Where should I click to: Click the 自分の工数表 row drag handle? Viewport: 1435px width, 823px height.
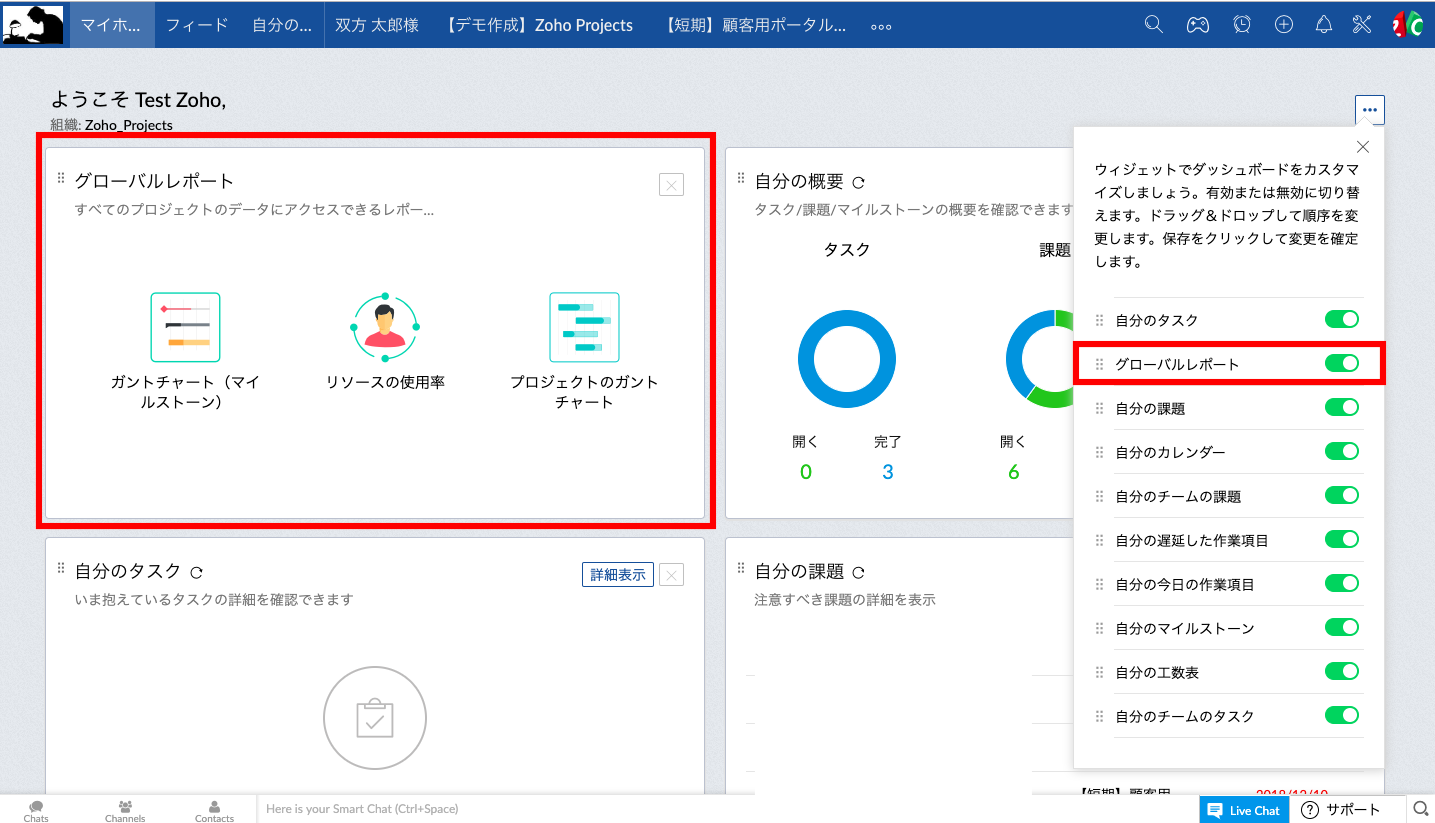(x=1099, y=672)
